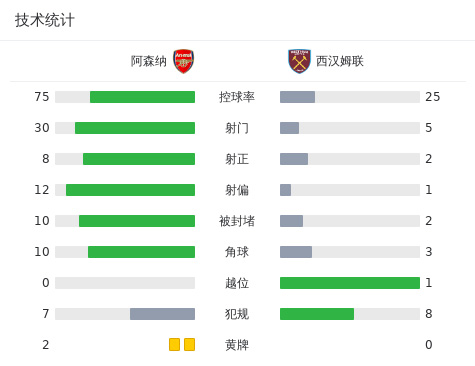Click West Ham's gray possession bar

pos(297,97)
